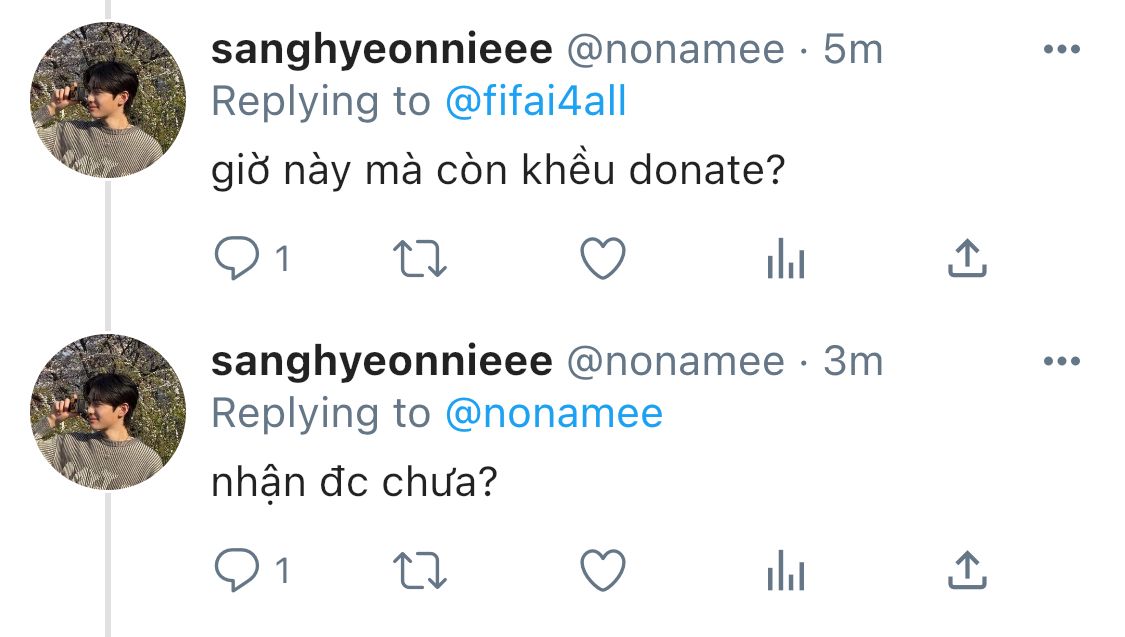The height and width of the screenshot is (637, 1125).
Task: Open the sanghyeonnieee avatar on the first tweet
Action: [108, 100]
